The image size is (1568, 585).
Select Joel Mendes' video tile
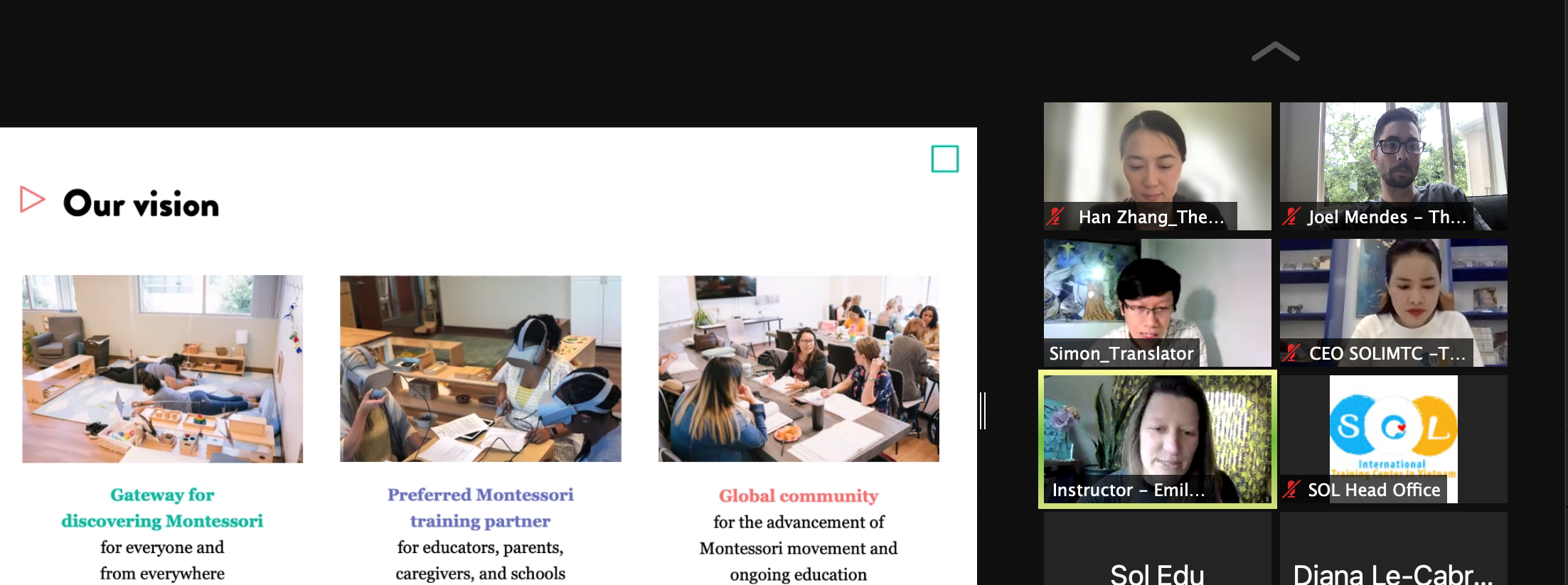click(1393, 166)
